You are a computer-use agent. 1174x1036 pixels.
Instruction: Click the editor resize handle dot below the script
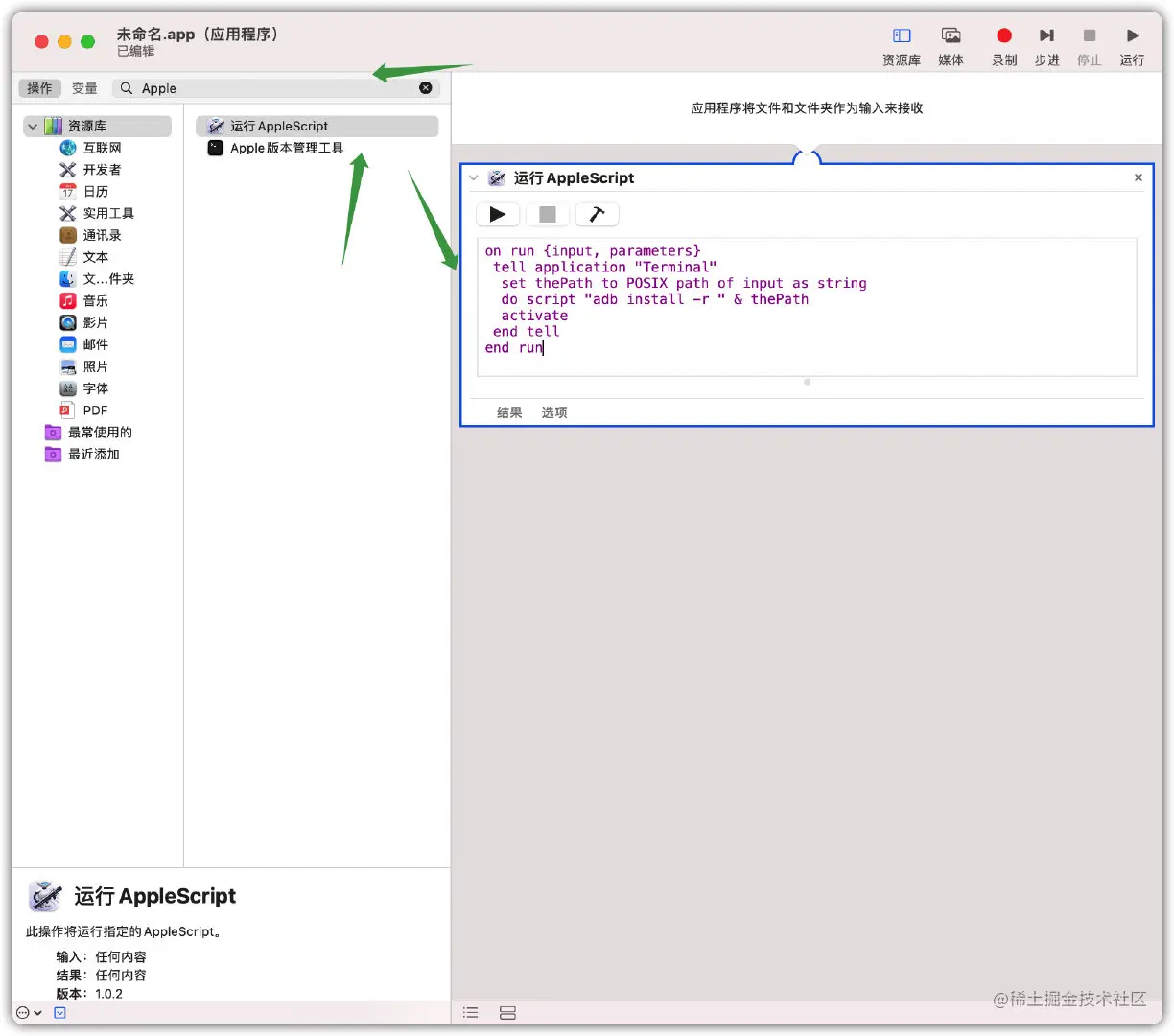(807, 382)
